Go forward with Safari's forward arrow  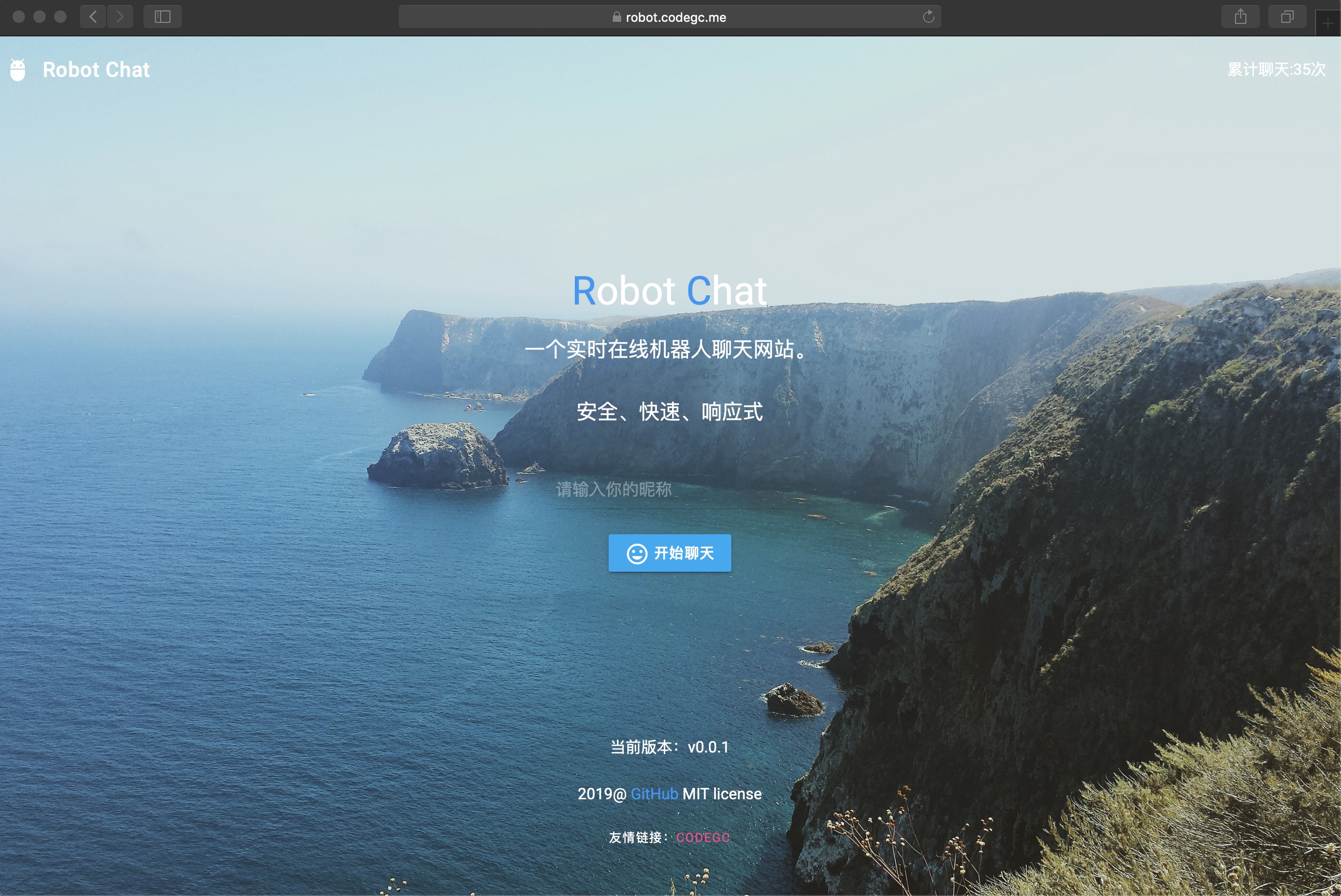click(120, 17)
